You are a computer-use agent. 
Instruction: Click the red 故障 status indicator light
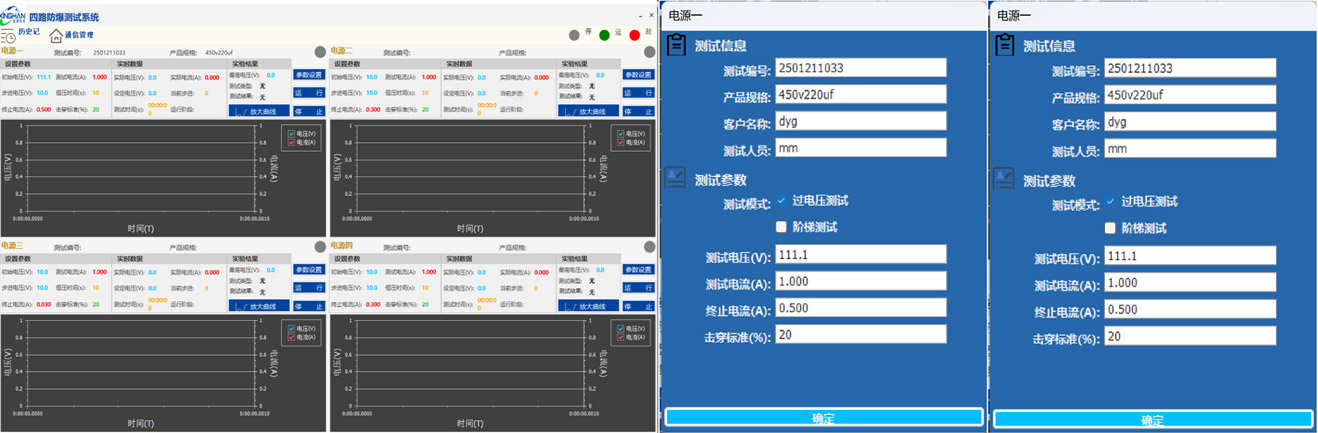(x=634, y=35)
